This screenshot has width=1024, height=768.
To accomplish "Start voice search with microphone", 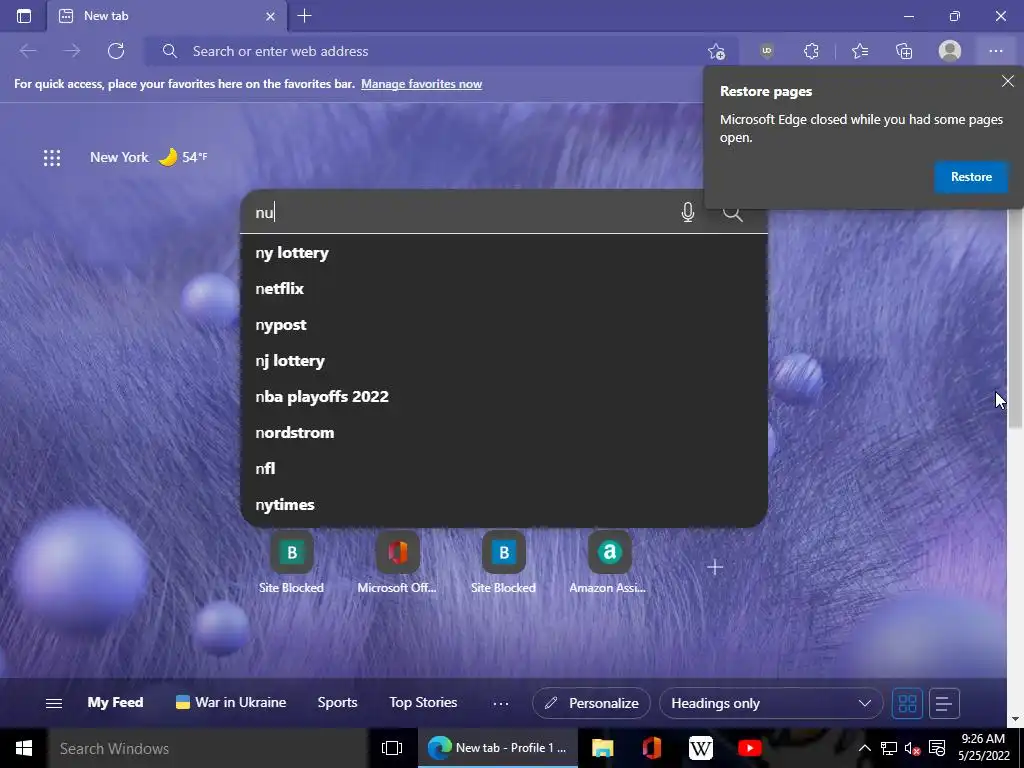I will 688,212.
